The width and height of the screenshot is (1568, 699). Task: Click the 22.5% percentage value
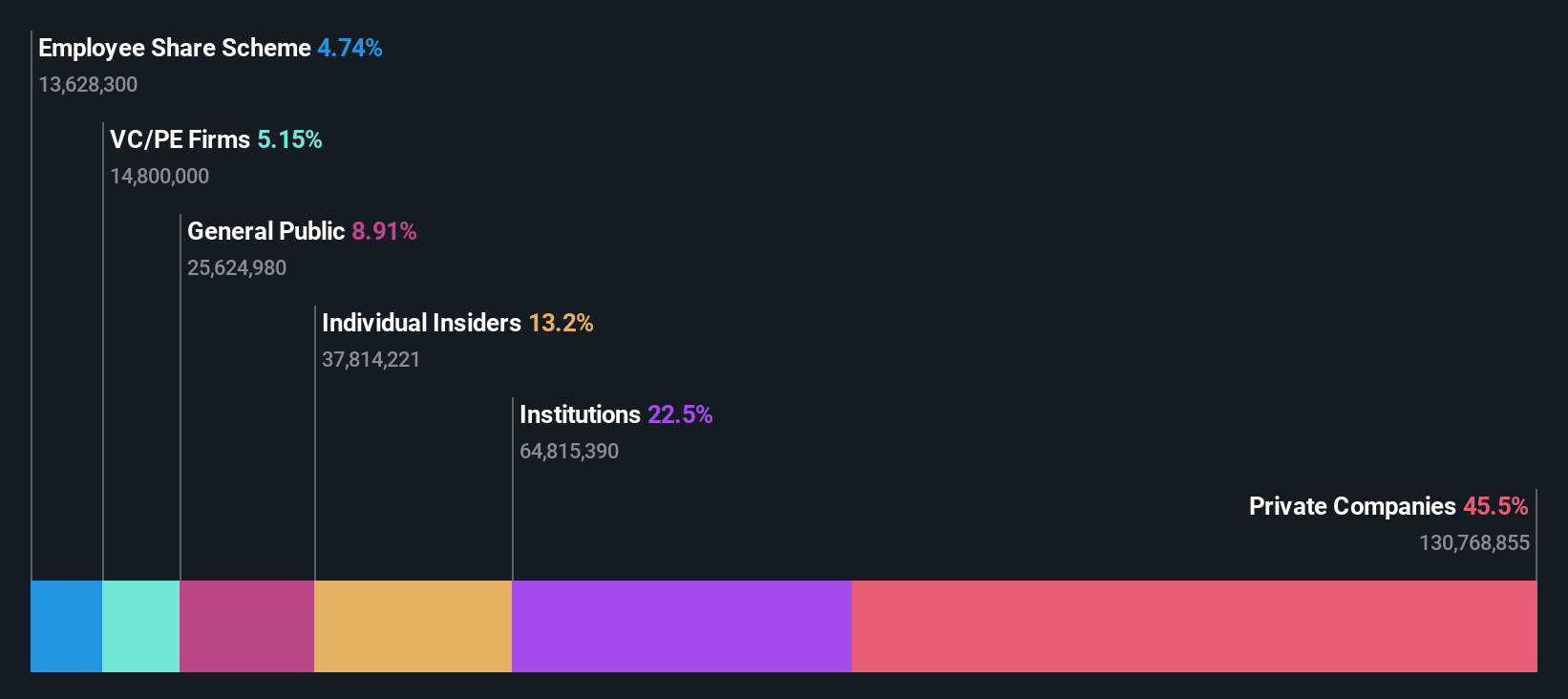(680, 414)
